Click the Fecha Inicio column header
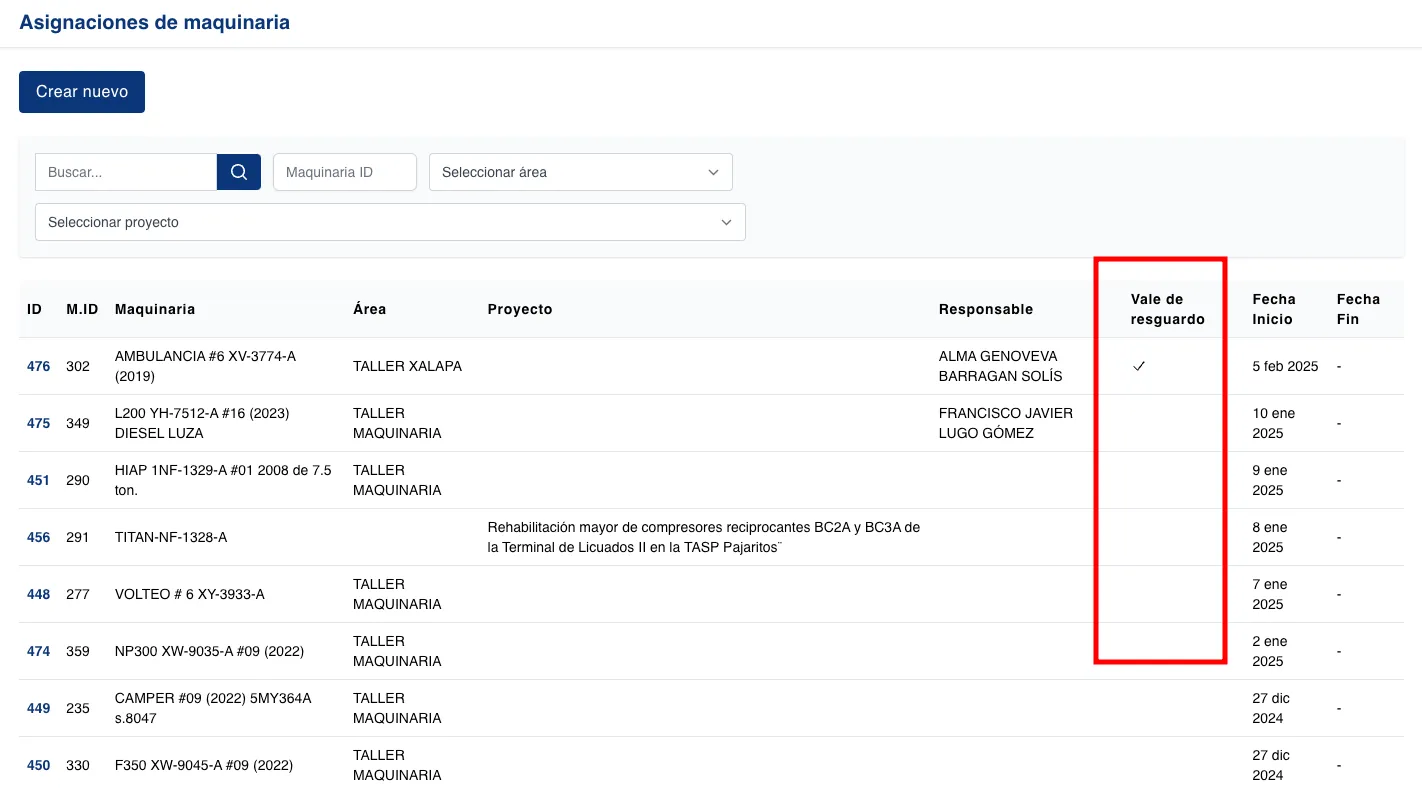 [1273, 309]
